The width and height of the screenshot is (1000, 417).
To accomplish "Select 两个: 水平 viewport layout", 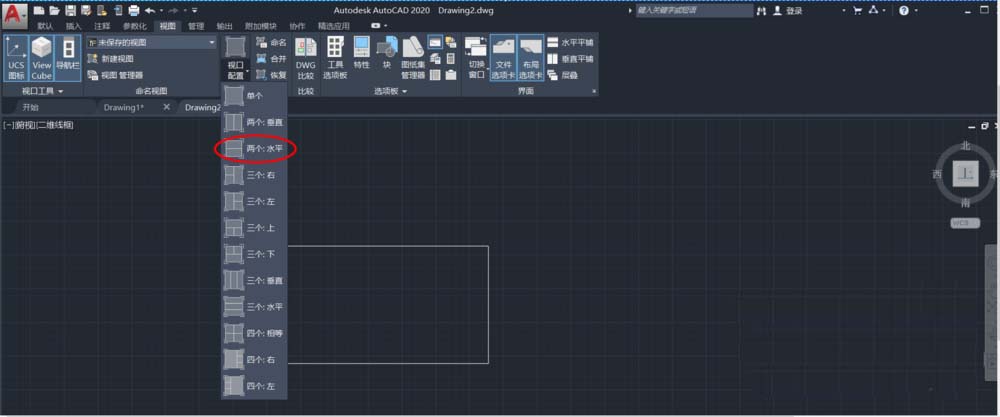I will (x=255, y=149).
